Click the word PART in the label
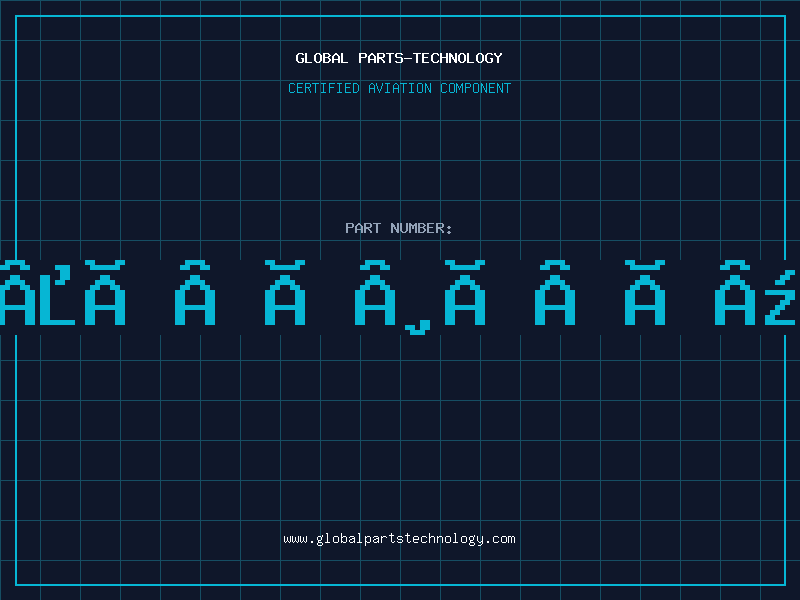Screen dimensions: 800x600 (363, 229)
